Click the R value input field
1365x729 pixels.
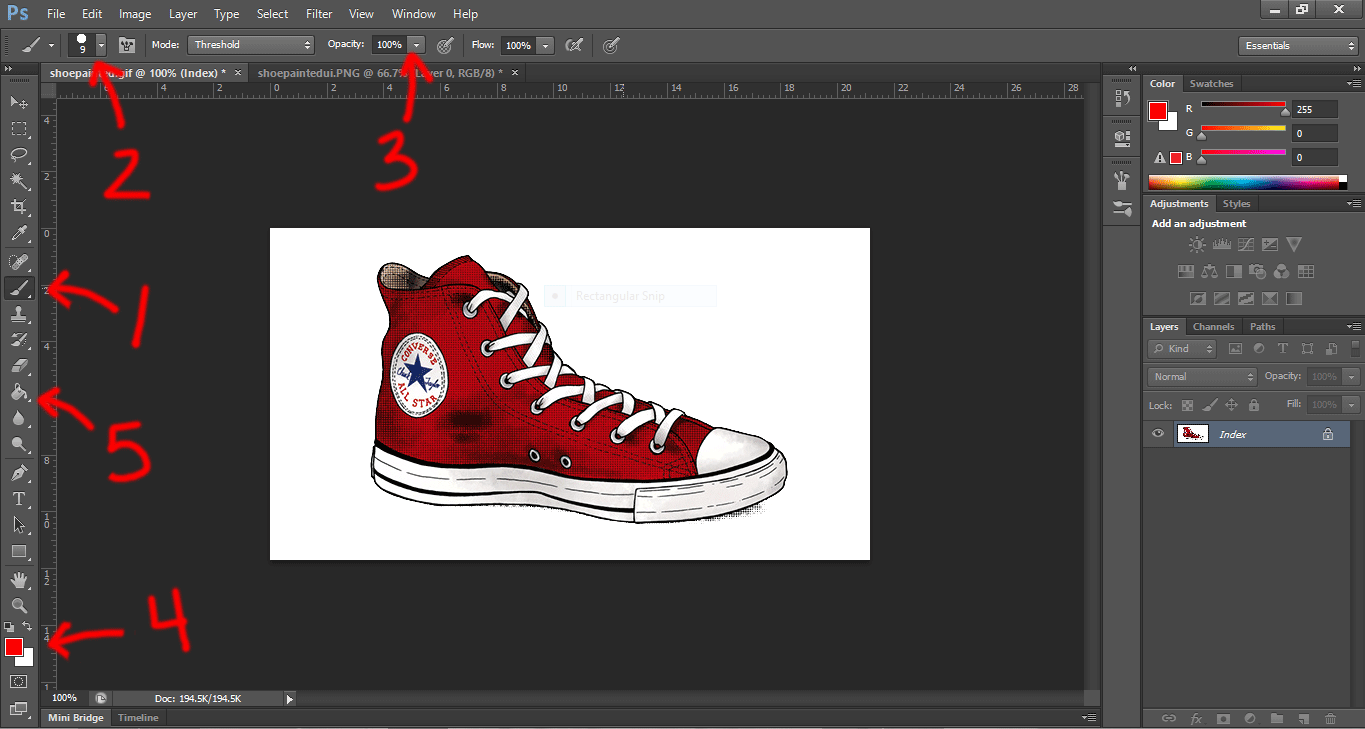(1315, 109)
